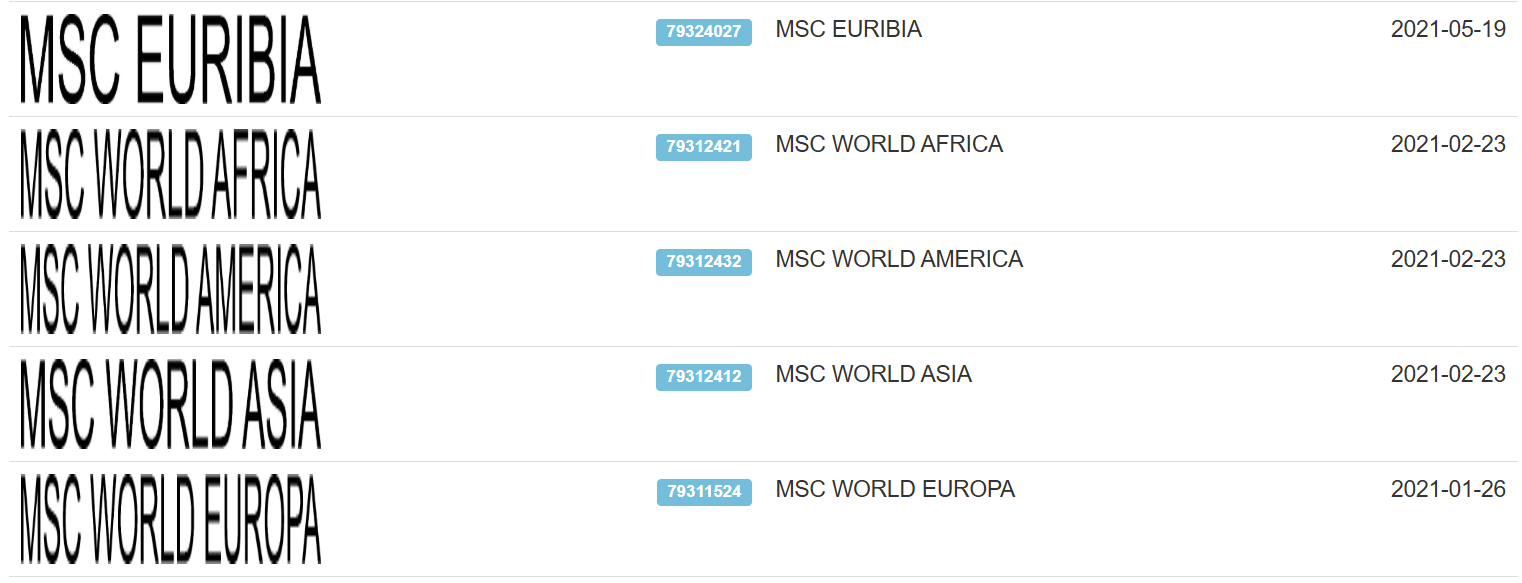Select the date in MSC WORLD ASIA row
The height and width of the screenshot is (583, 1522).
click(x=1447, y=375)
